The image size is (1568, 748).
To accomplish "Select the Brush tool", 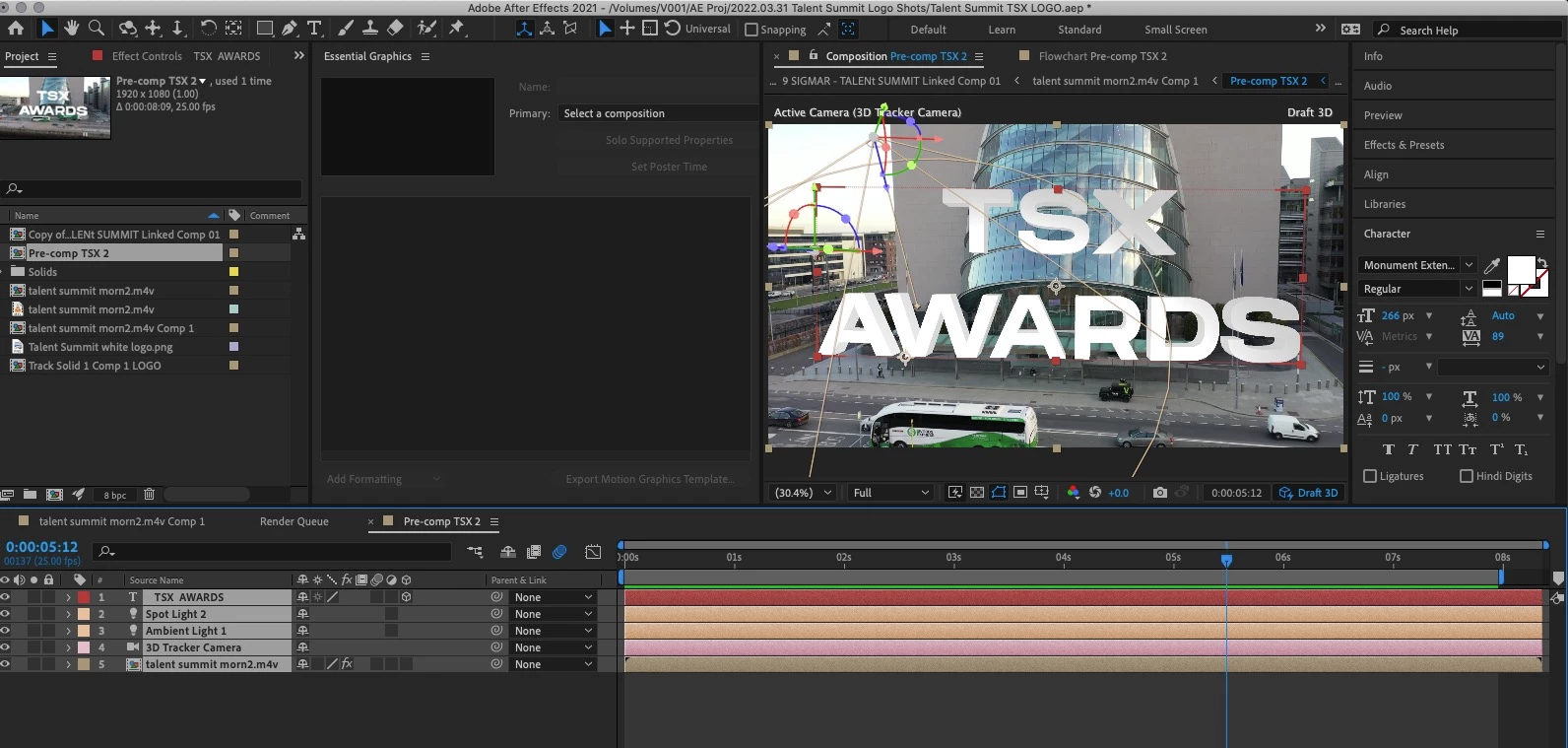I will tap(346, 28).
